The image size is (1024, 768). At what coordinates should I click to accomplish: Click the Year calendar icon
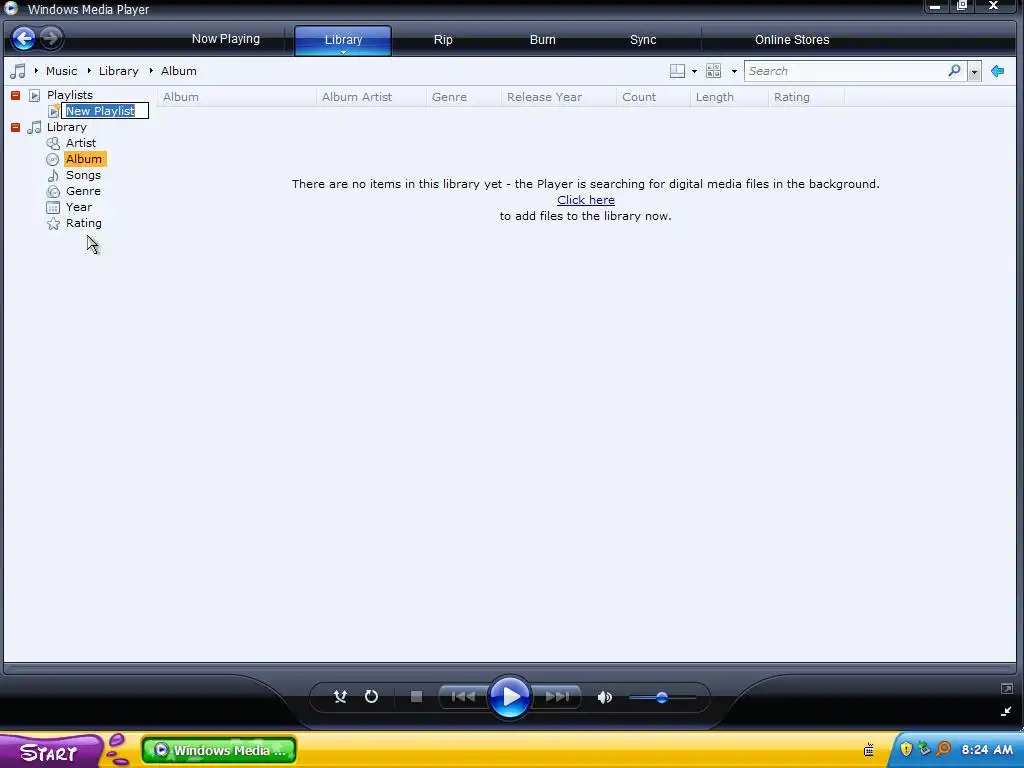point(53,207)
